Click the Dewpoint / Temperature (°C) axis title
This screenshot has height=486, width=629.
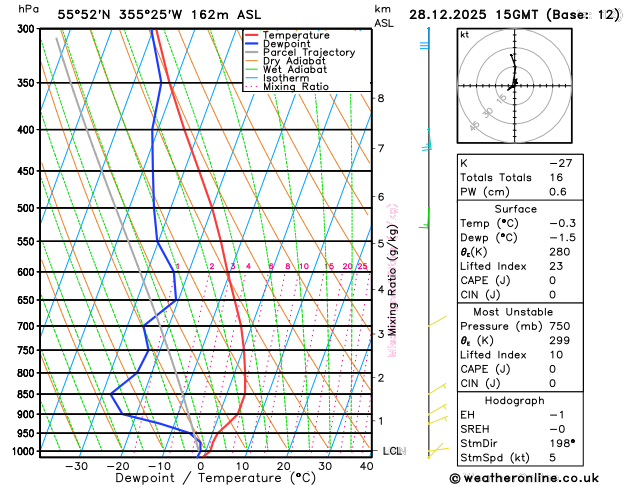tap(216, 478)
